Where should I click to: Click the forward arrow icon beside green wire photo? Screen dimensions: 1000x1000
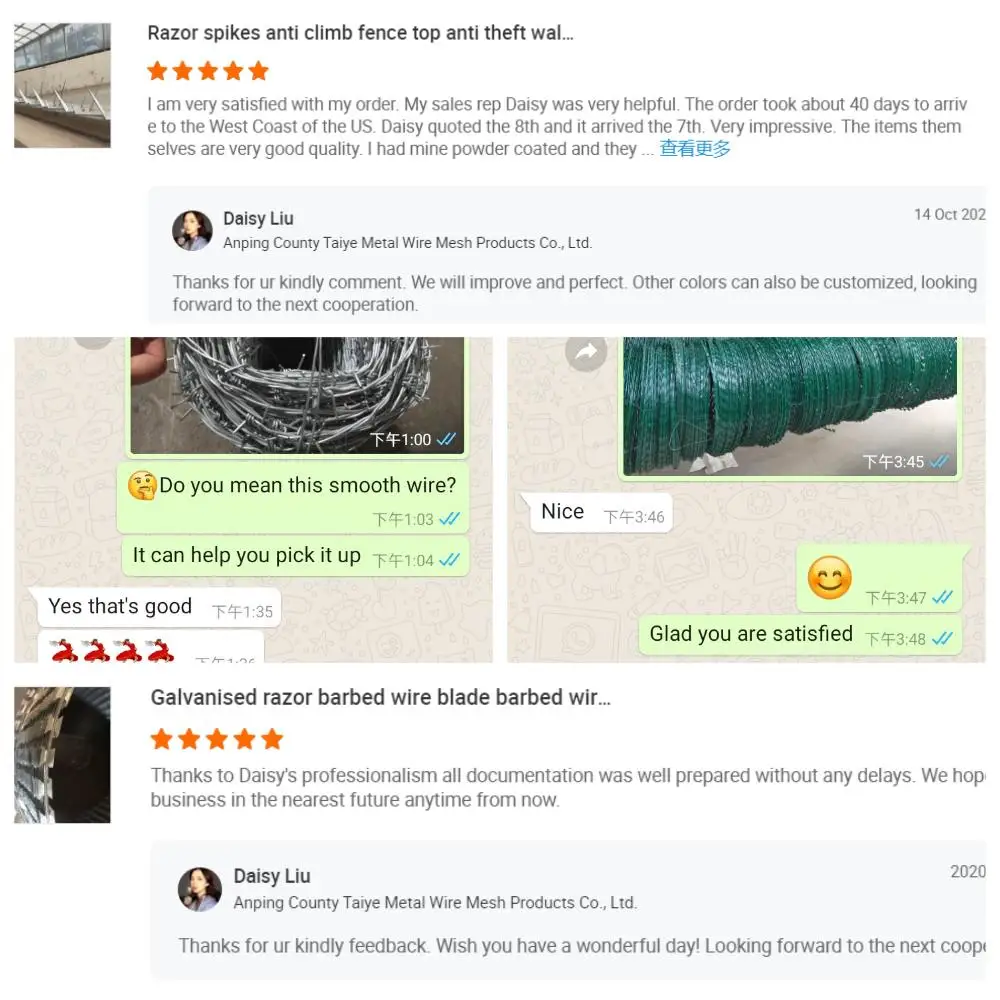pos(585,351)
